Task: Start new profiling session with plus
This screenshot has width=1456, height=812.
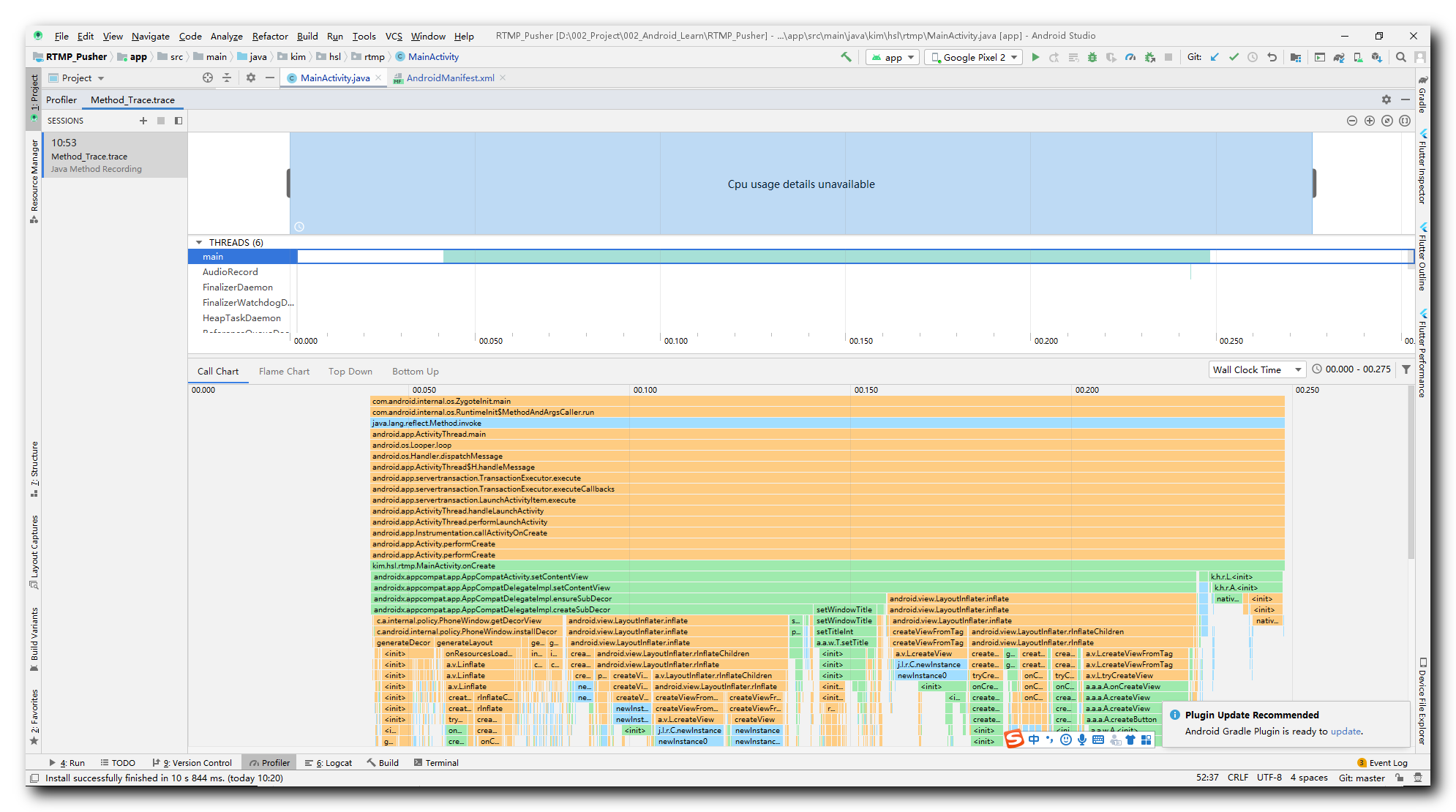Action: point(143,121)
